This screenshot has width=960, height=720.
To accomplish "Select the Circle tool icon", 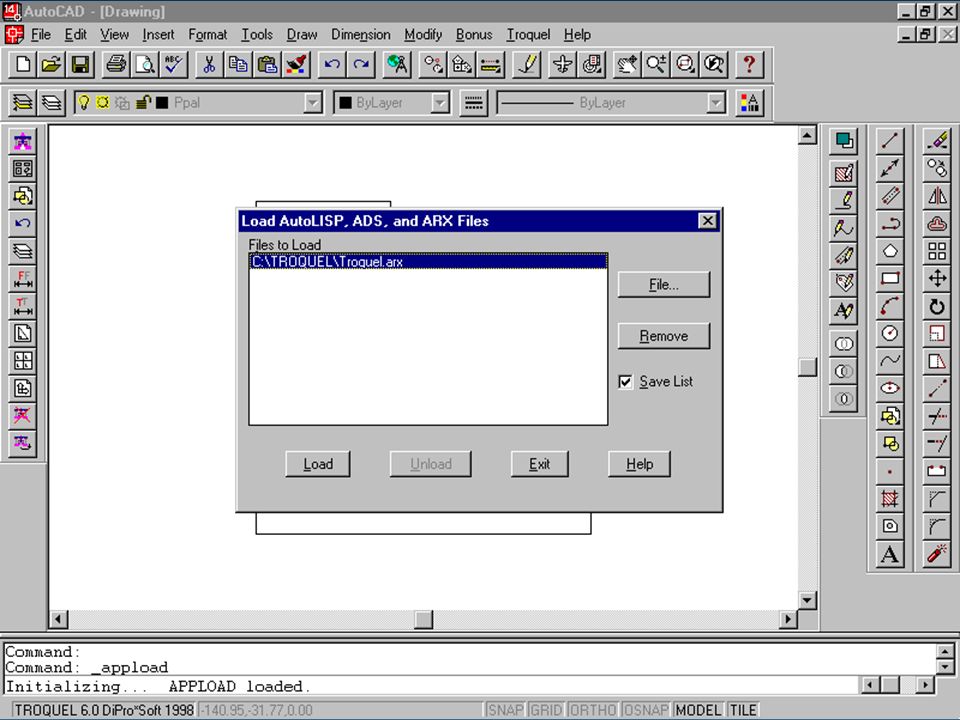I will (890, 333).
